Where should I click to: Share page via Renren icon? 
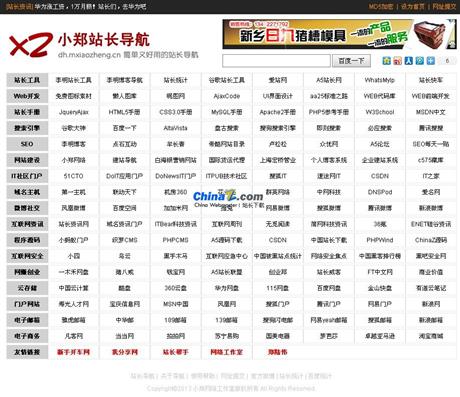(408, 61)
